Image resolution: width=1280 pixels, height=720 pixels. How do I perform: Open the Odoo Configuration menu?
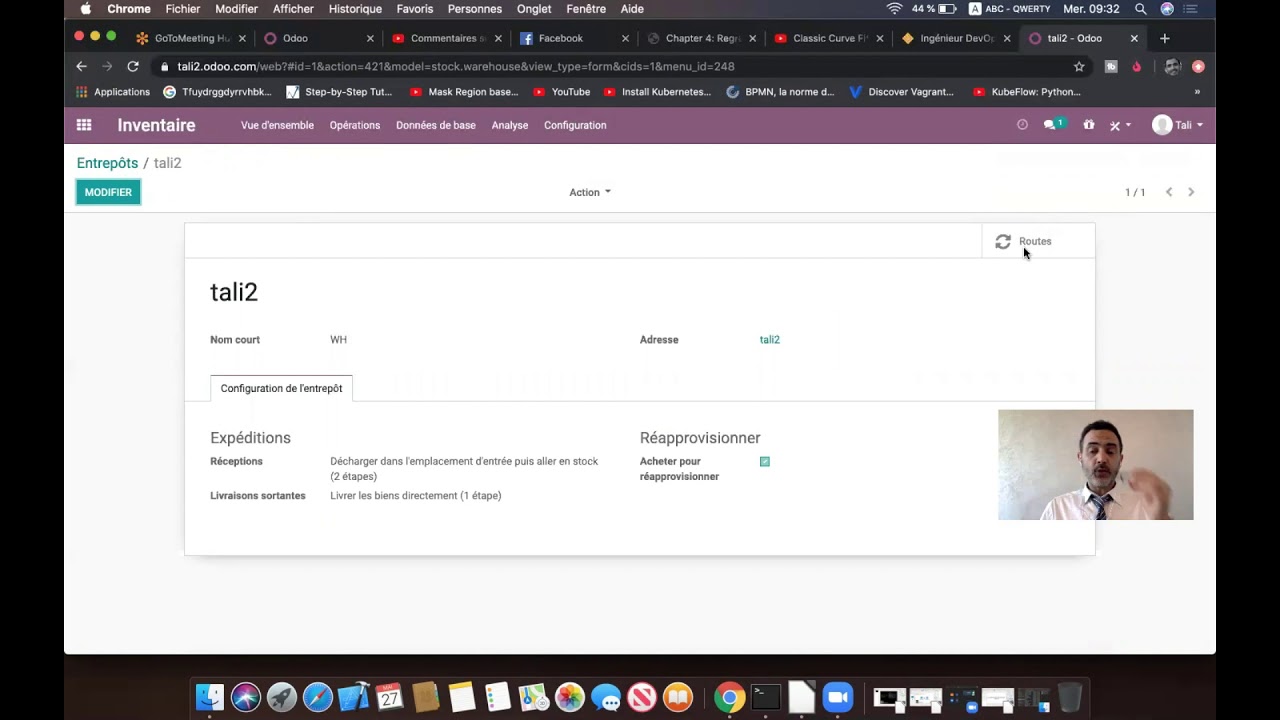click(575, 125)
